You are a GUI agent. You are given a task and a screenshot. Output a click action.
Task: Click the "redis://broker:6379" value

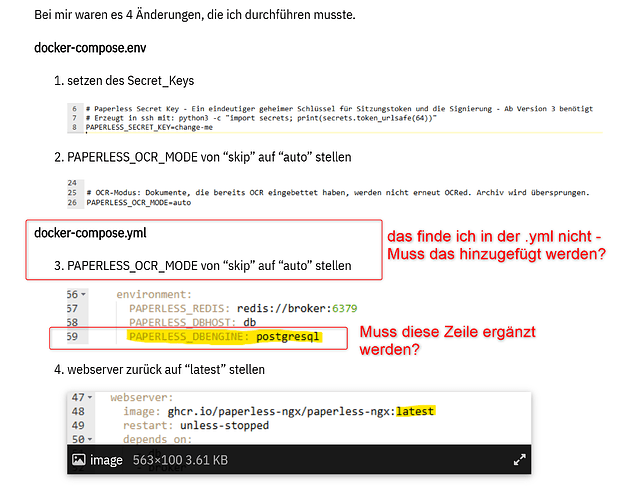(x=297, y=308)
